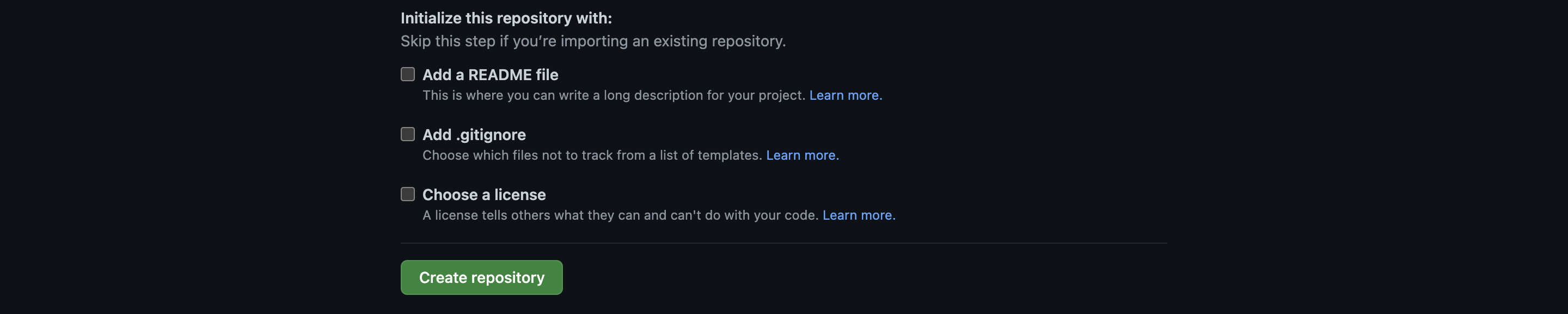Image resolution: width=1568 pixels, height=314 pixels.
Task: Follow Learn more link about licenses
Action: point(857,215)
